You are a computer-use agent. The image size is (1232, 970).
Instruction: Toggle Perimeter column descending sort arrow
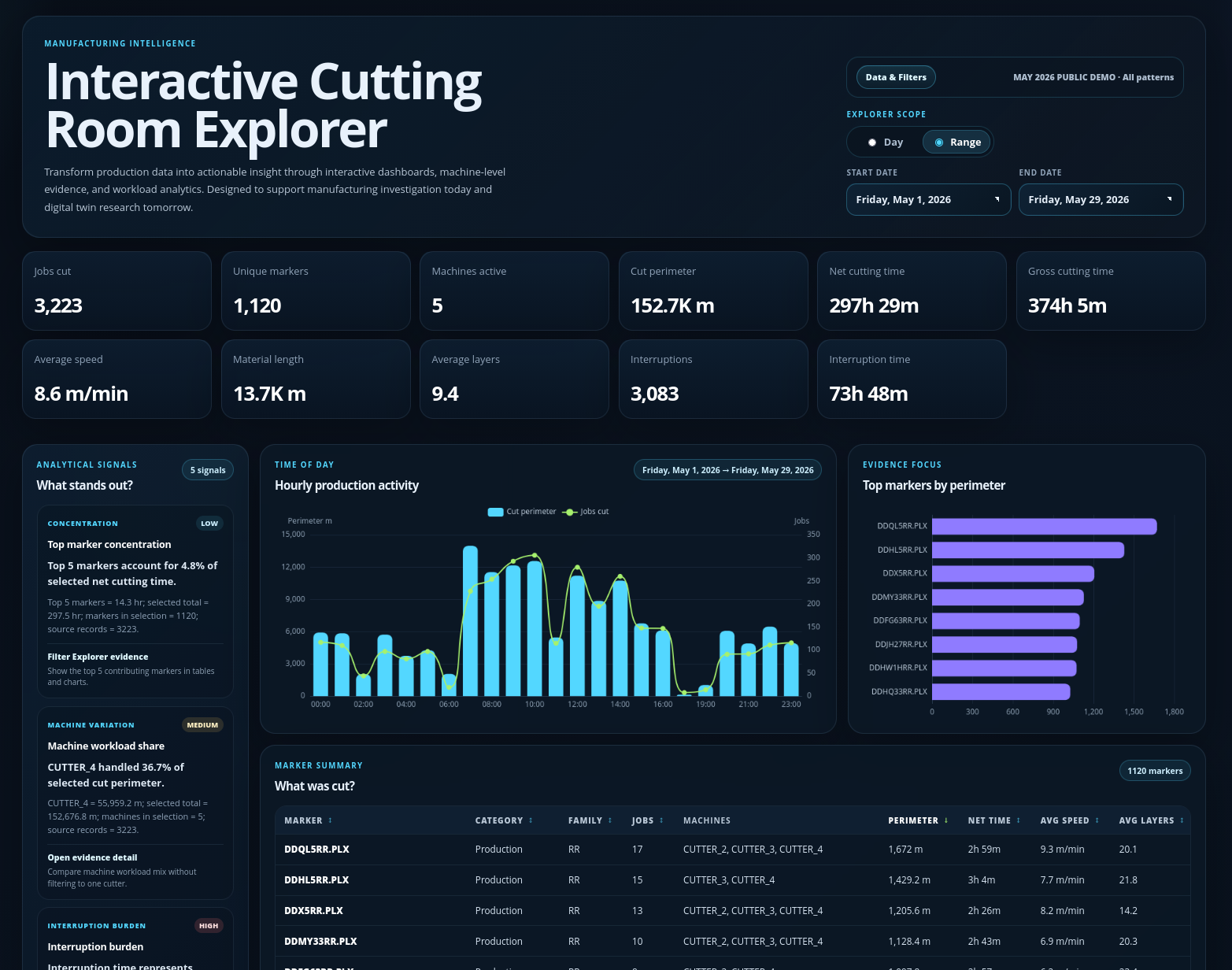(x=946, y=820)
